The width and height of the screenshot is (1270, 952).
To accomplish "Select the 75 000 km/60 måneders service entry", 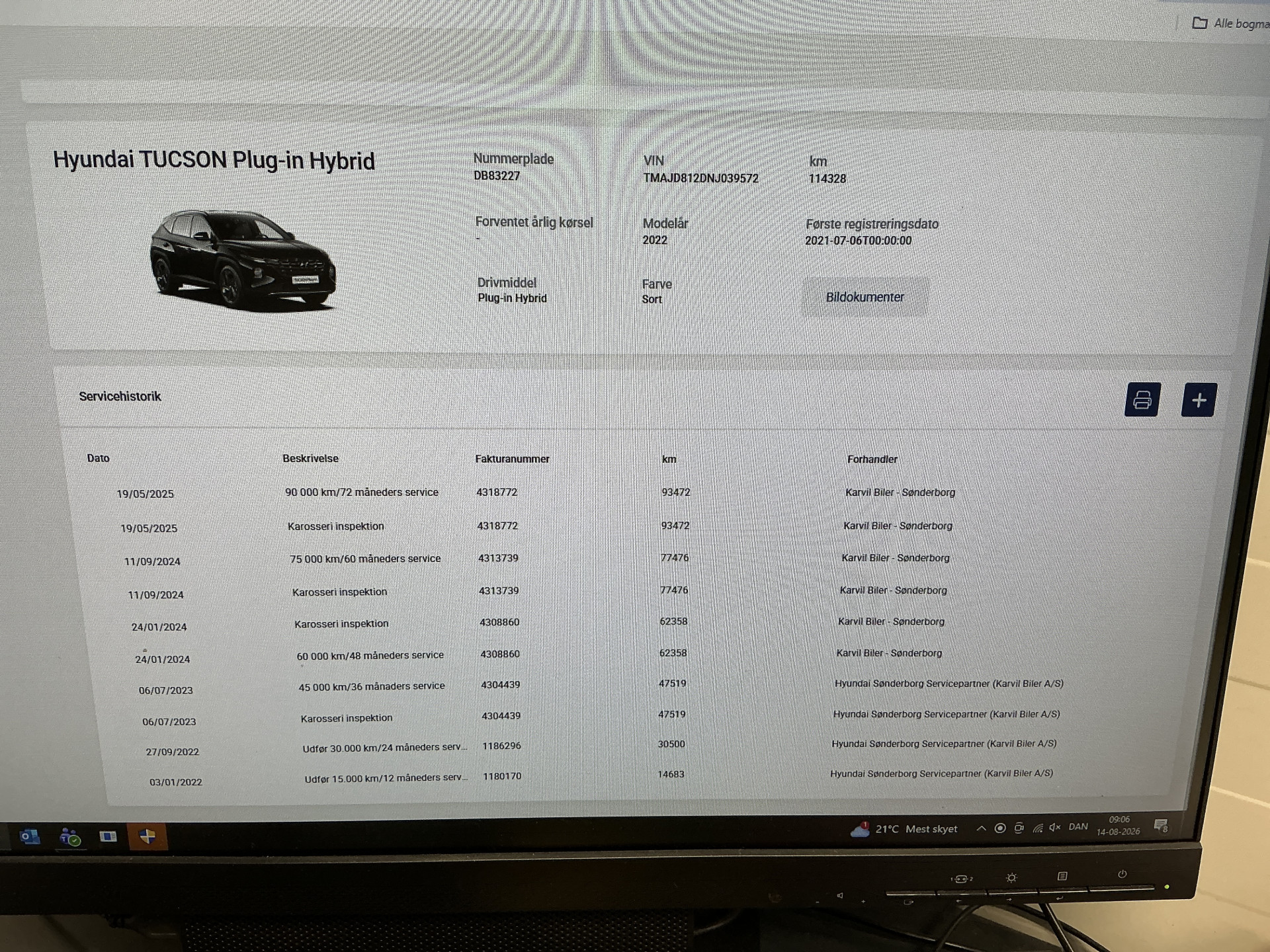I will (x=365, y=559).
